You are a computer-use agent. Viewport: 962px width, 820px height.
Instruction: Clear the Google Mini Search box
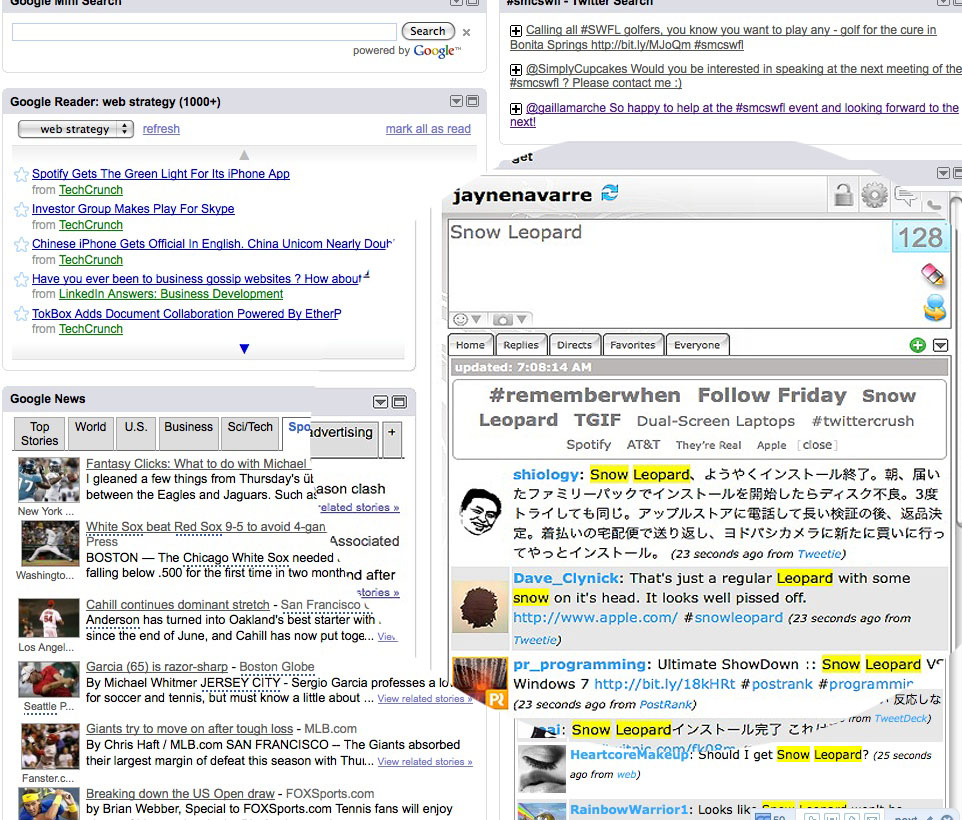coord(466,33)
